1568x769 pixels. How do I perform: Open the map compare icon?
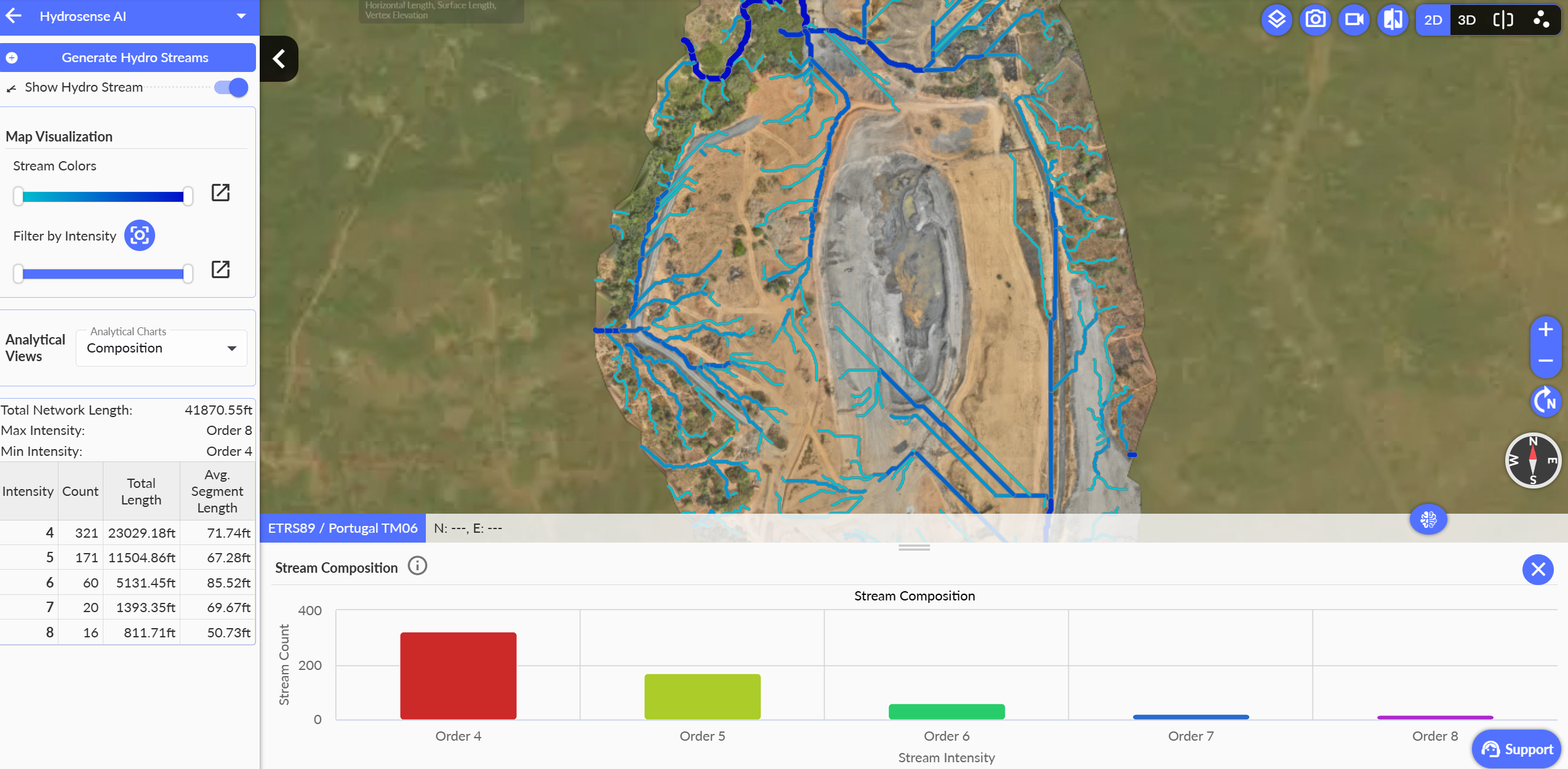1393,20
